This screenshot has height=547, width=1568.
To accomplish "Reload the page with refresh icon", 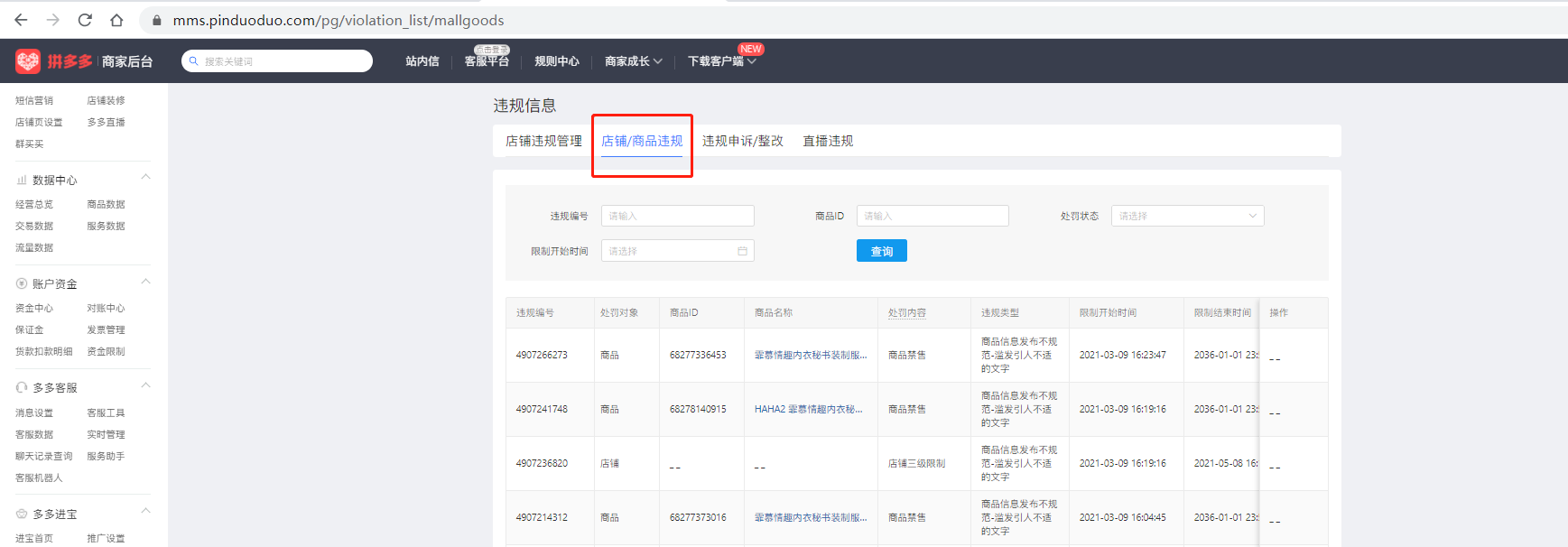I will pyautogui.click(x=85, y=20).
